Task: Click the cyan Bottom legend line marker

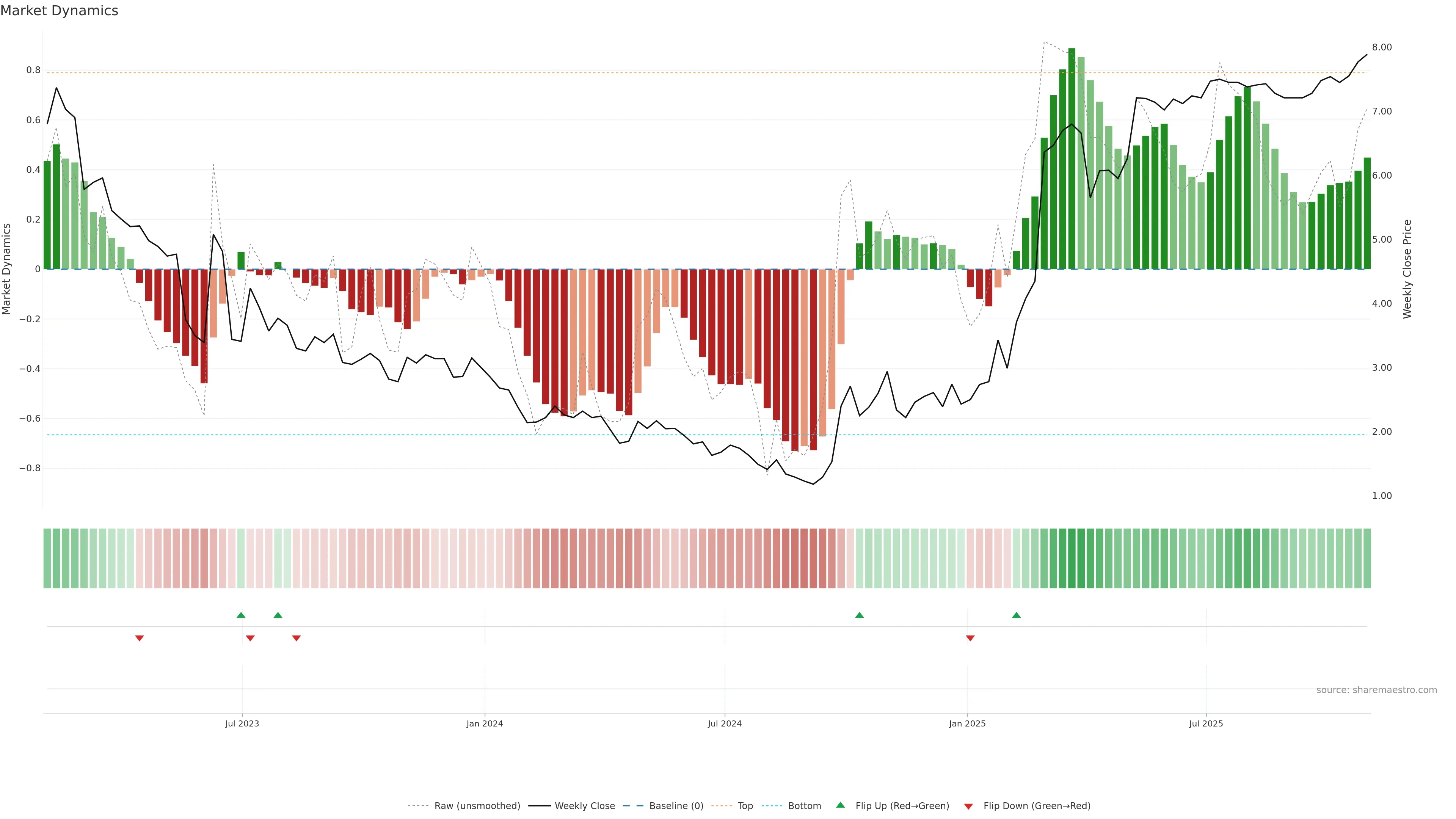Action: click(x=772, y=806)
